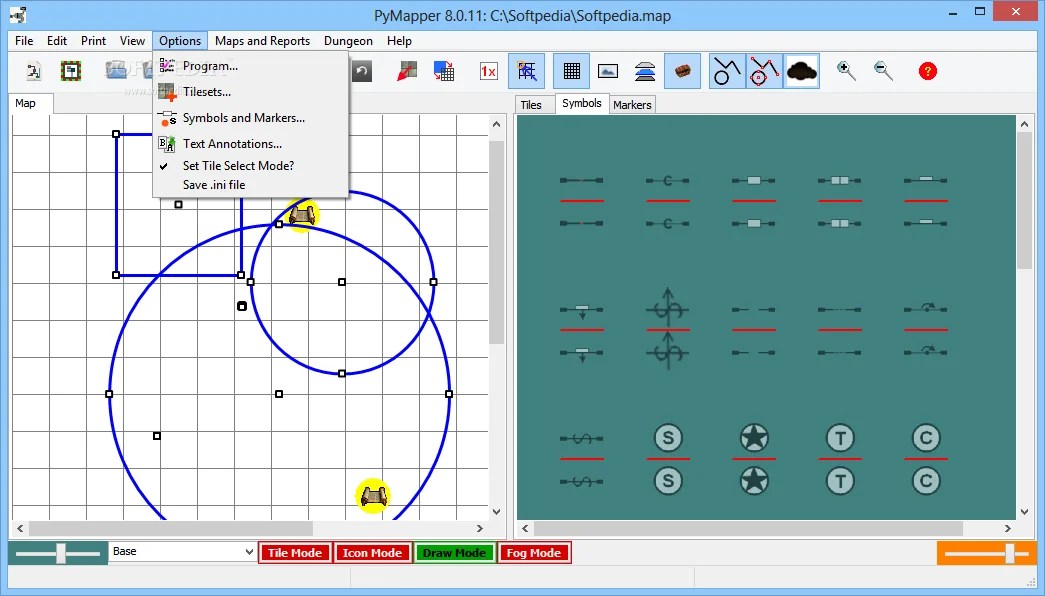This screenshot has width=1045, height=596.
Task: Click the 1x zoom reset icon
Action: [489, 71]
